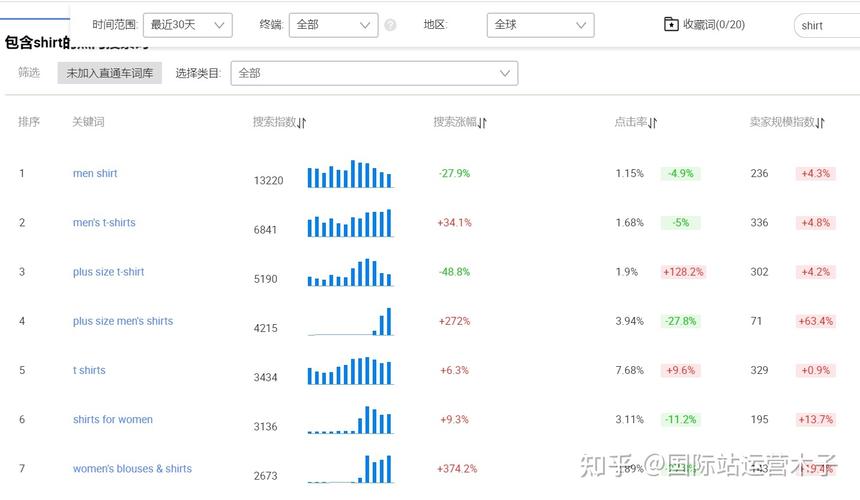
Task: Click the men shirt trend bar chart
Action: (x=350, y=174)
